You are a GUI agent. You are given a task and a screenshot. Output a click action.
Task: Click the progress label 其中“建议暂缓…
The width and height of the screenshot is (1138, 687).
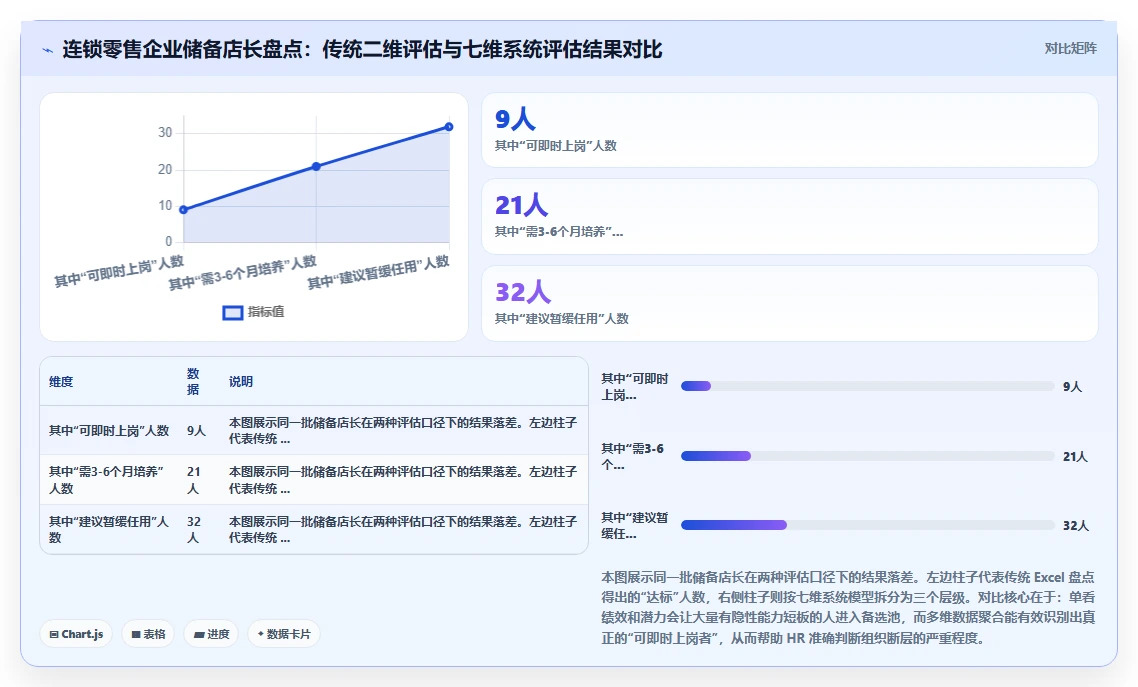tap(635, 525)
